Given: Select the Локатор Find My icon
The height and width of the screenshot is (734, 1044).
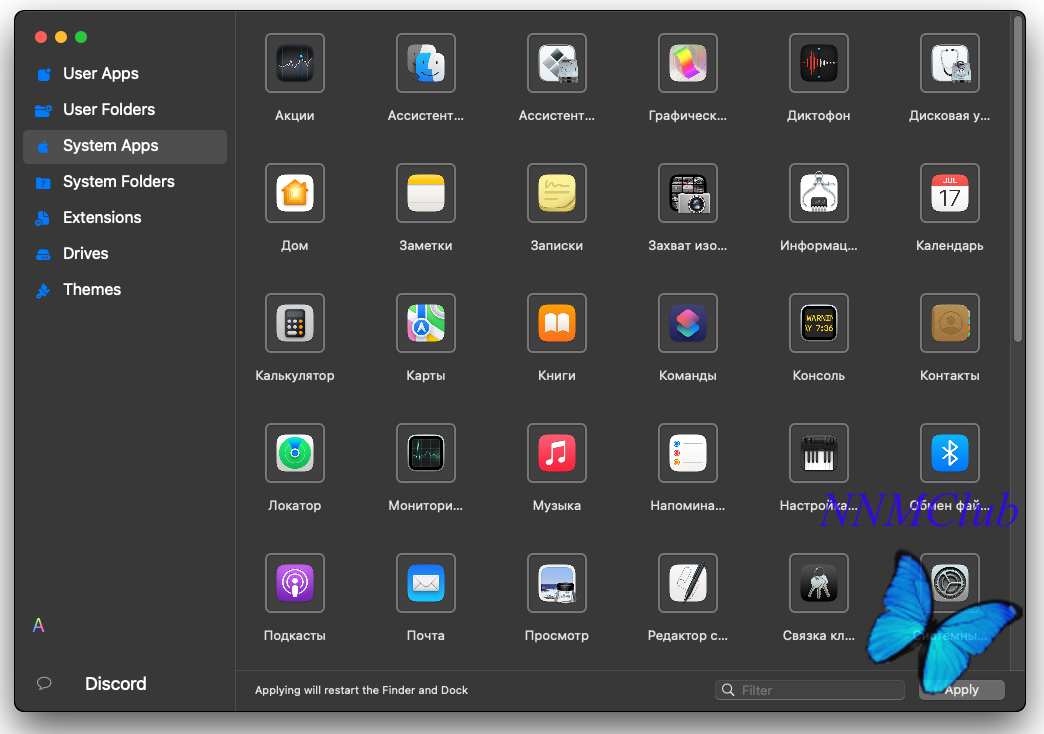Looking at the screenshot, I should (294, 453).
